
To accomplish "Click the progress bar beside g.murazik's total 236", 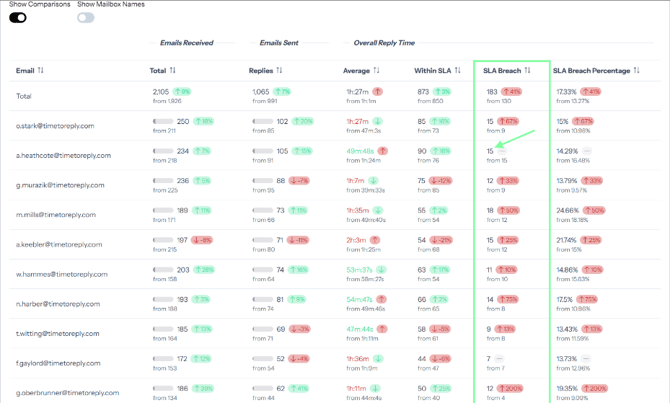I will pyautogui.click(x=161, y=181).
